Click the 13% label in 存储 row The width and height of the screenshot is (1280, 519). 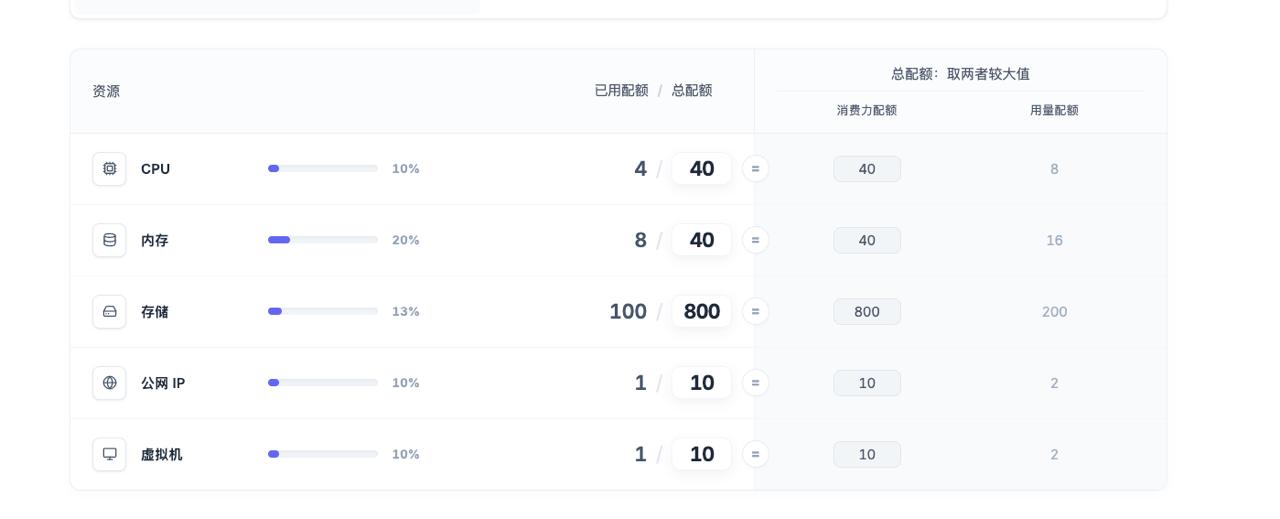click(406, 312)
